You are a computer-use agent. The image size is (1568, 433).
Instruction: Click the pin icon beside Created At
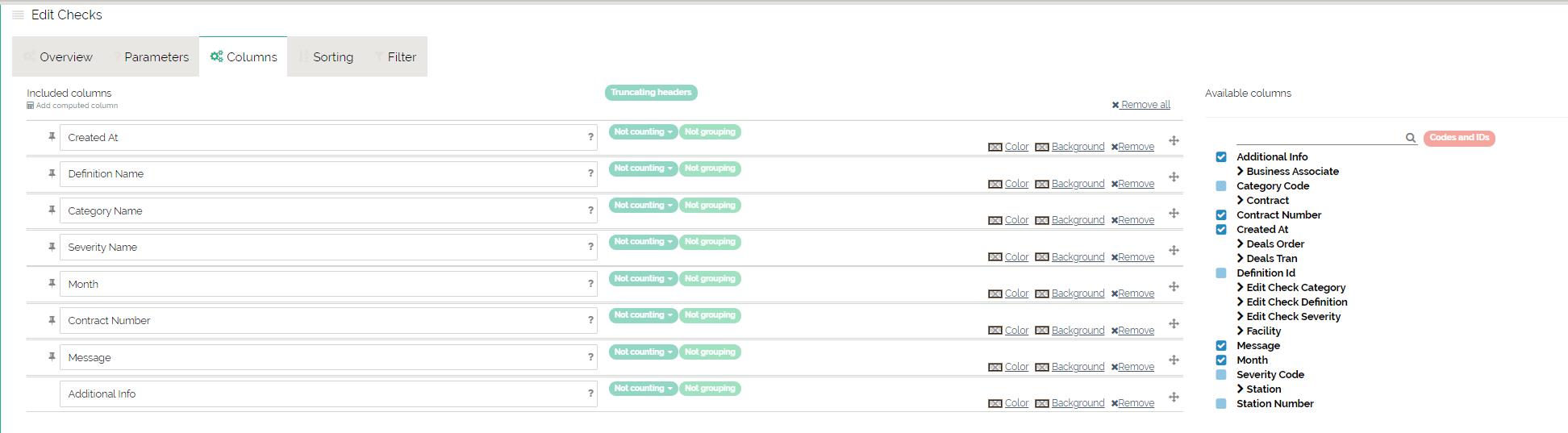point(52,137)
